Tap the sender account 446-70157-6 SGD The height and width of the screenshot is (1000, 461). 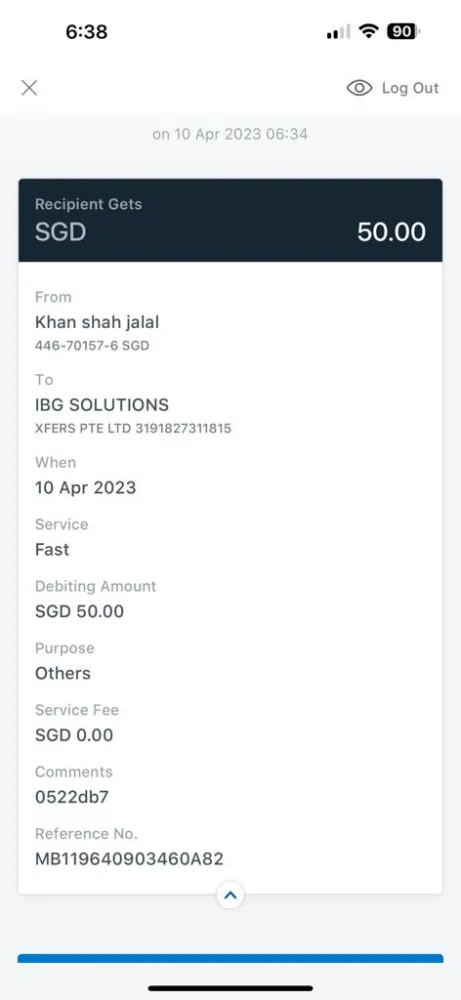pyautogui.click(x=92, y=346)
